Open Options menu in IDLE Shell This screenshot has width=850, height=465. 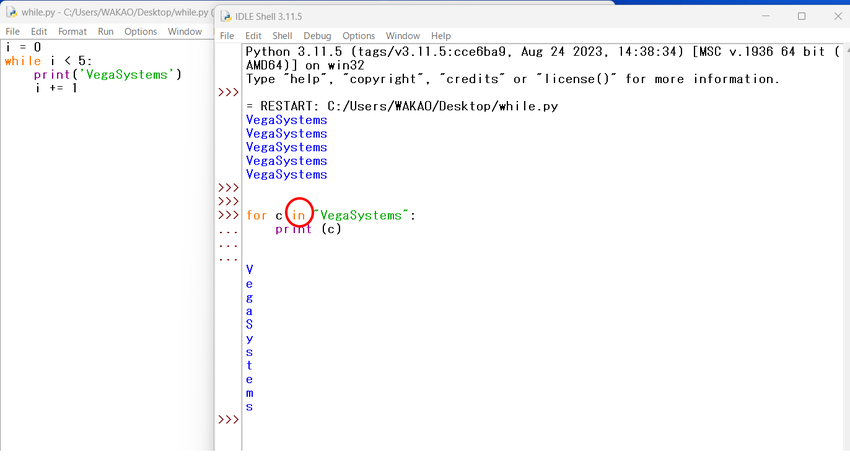358,36
